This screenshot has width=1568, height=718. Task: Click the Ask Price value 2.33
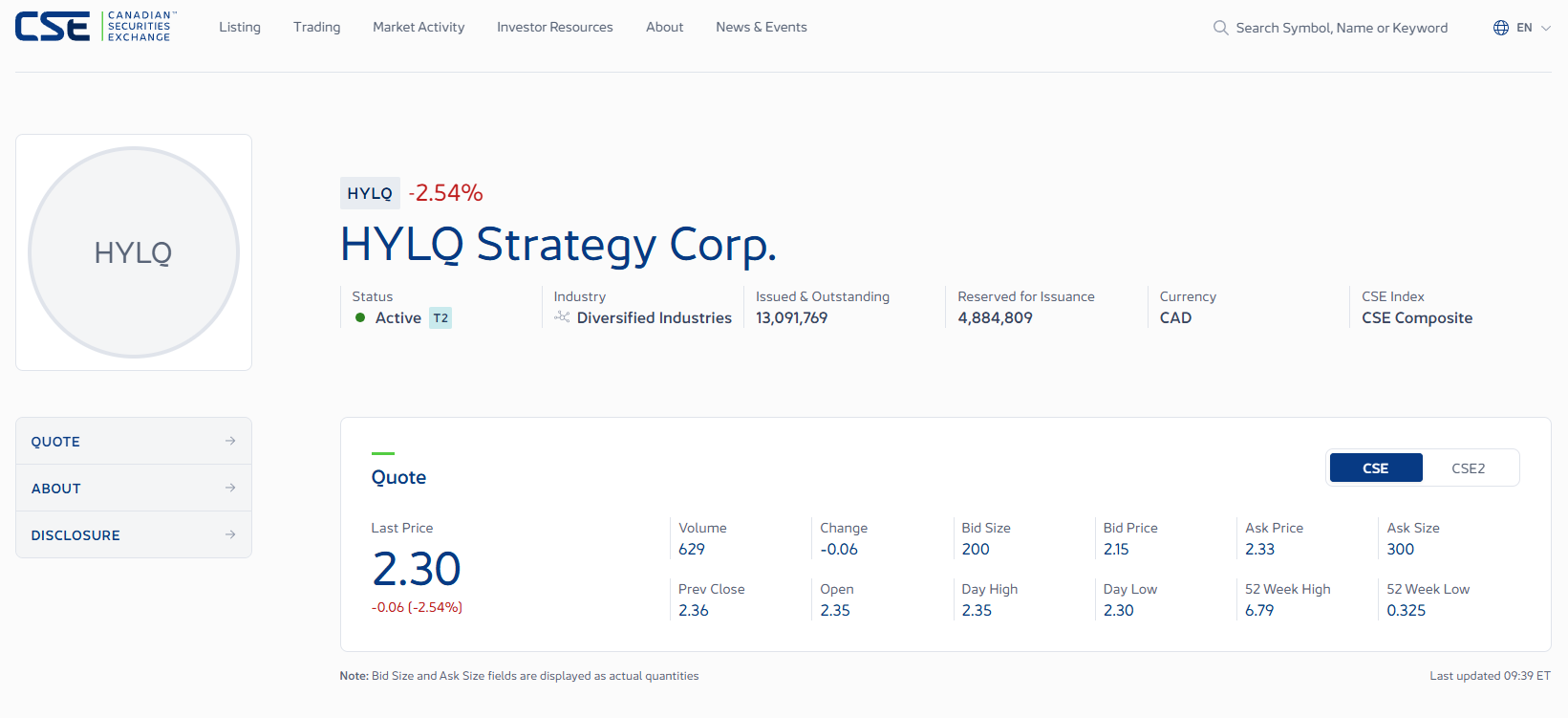click(1260, 549)
